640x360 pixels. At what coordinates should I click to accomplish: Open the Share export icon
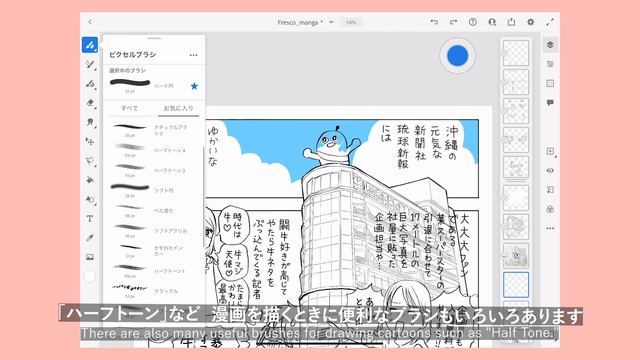tap(511, 22)
